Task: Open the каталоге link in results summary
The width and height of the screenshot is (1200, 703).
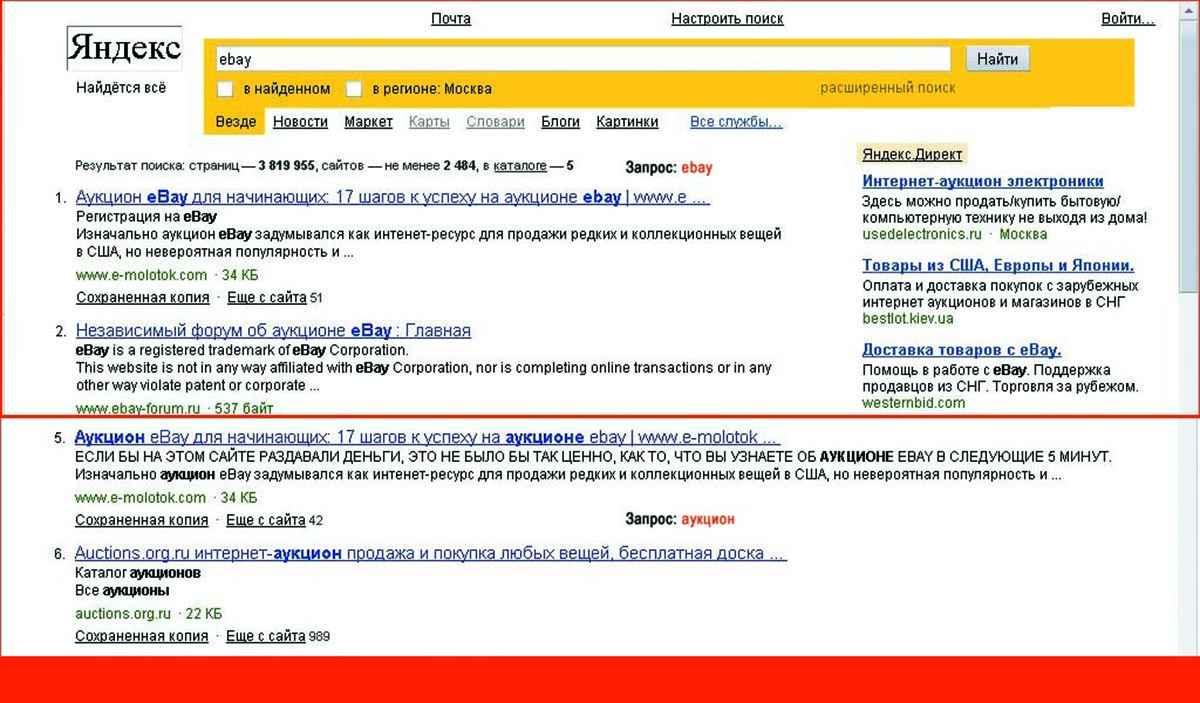Action: click(x=520, y=166)
